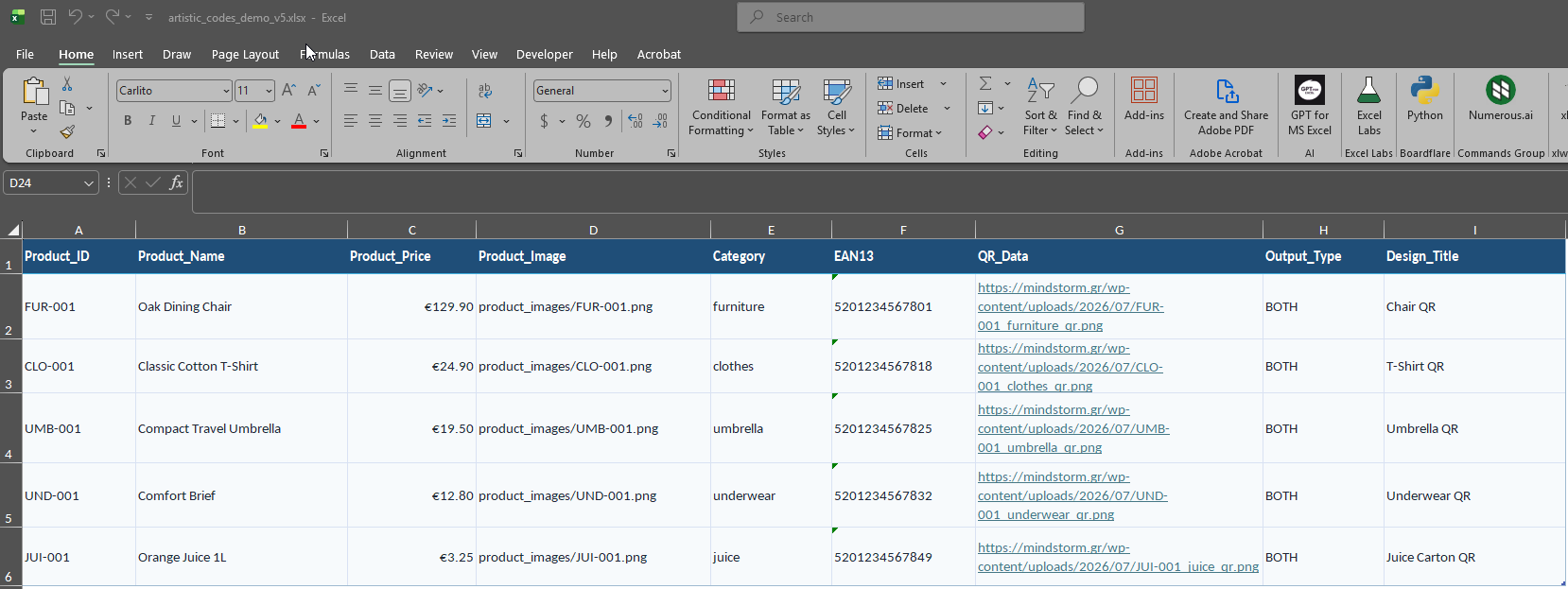
Task: Toggle Wrap Text button
Action: [485, 91]
